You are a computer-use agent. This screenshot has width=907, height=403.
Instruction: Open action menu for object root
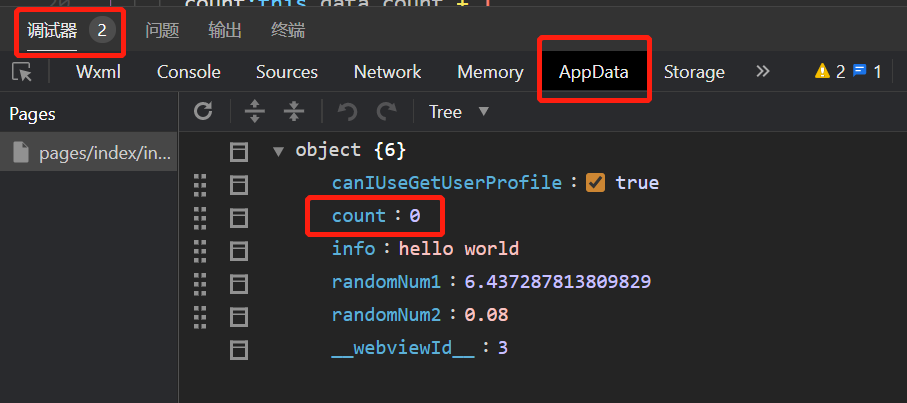238,152
